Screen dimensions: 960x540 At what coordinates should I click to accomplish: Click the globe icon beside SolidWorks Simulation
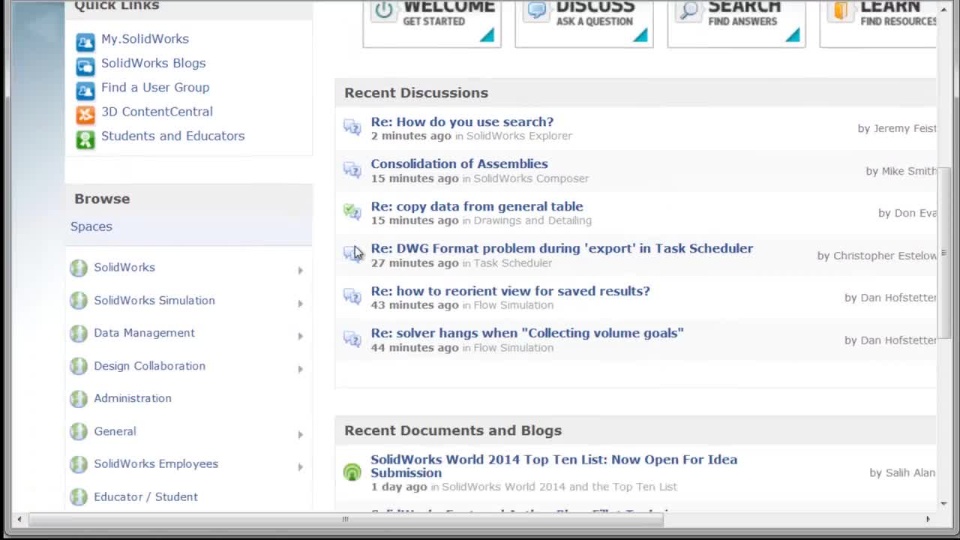point(78,301)
